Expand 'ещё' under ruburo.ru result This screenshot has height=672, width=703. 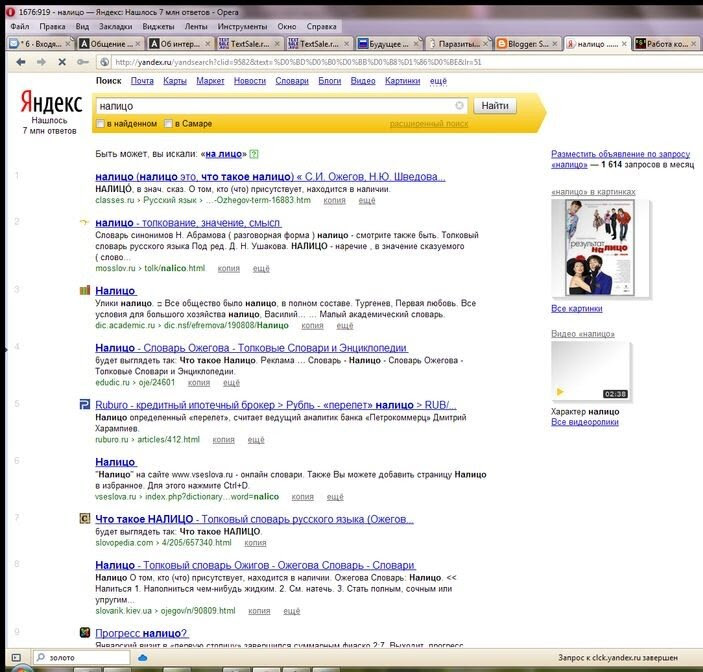(x=256, y=440)
